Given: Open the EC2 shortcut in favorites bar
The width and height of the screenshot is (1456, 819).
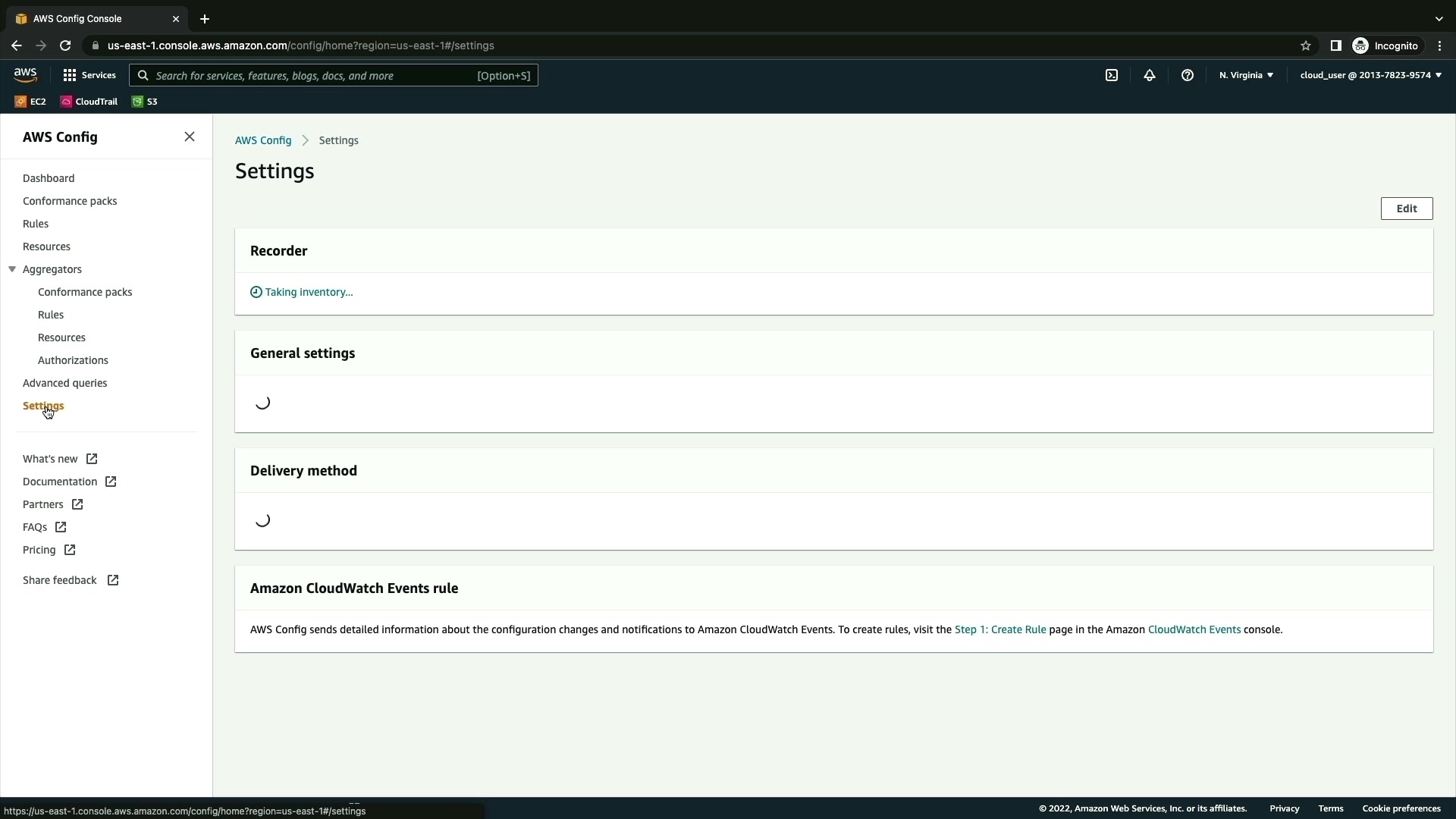Looking at the screenshot, I should click(30, 102).
